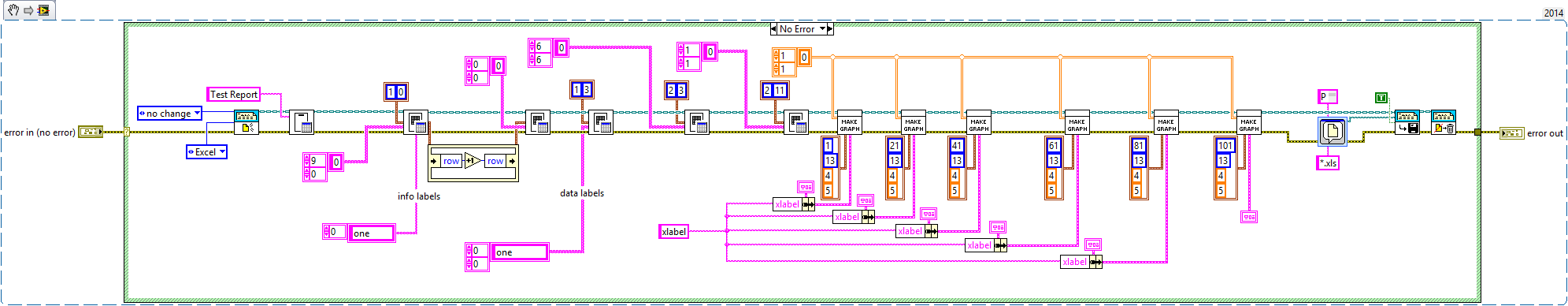
Task: Select the increment function between row nodes
Action: pos(473,161)
